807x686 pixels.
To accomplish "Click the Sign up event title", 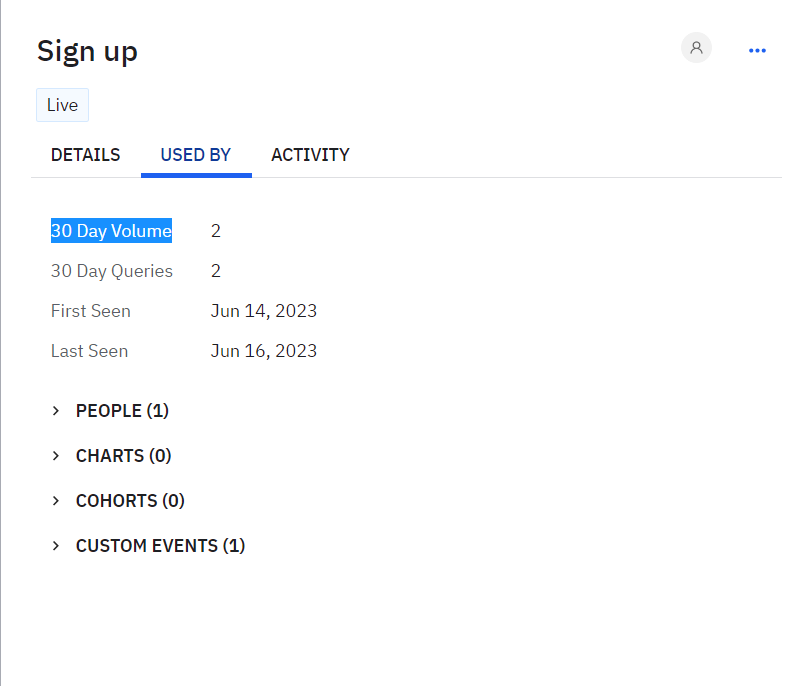I will (87, 51).
